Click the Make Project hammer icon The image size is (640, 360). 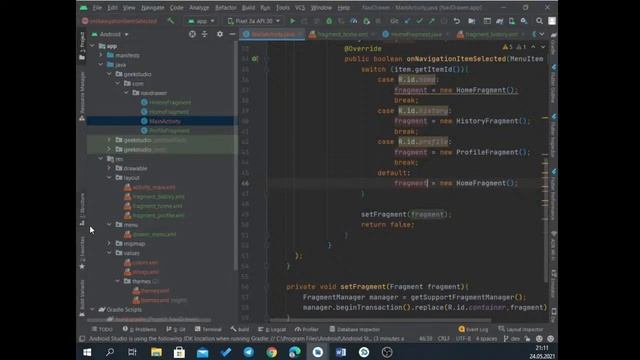click(171, 21)
